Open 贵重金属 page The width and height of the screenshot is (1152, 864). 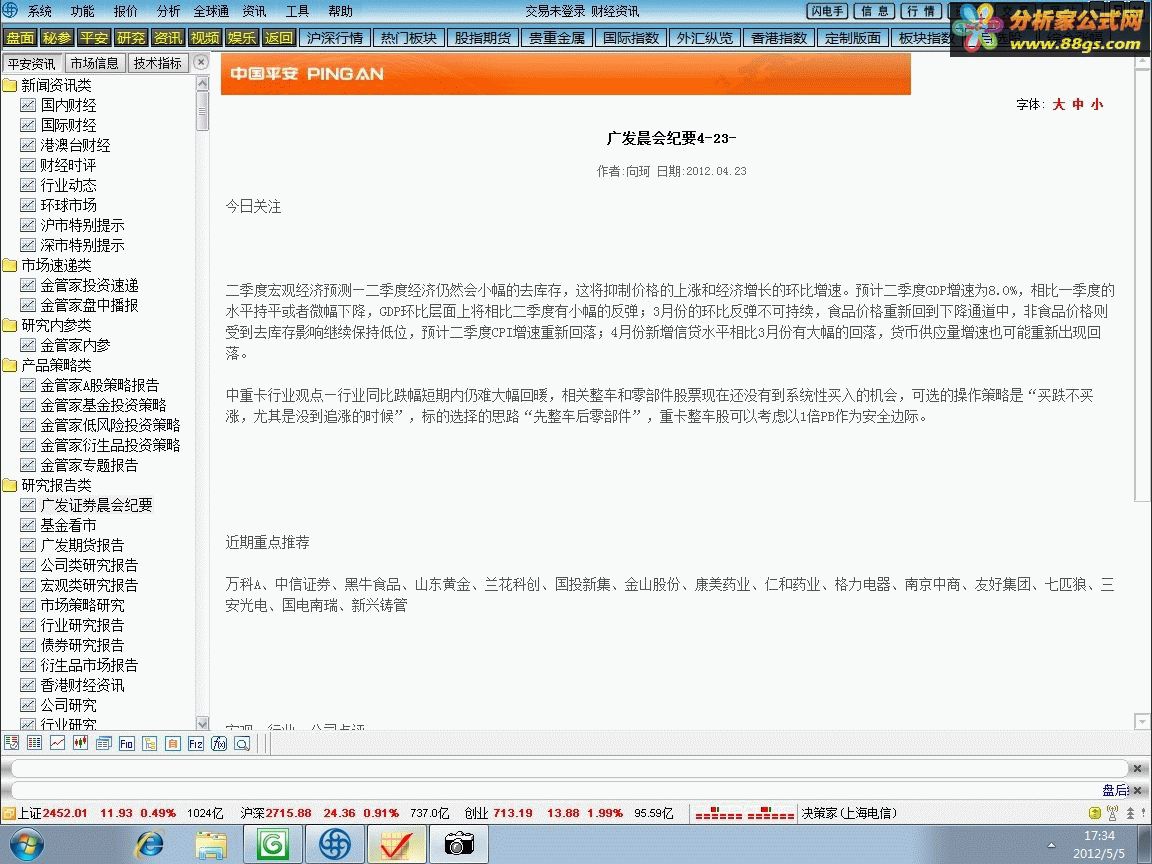[557, 37]
